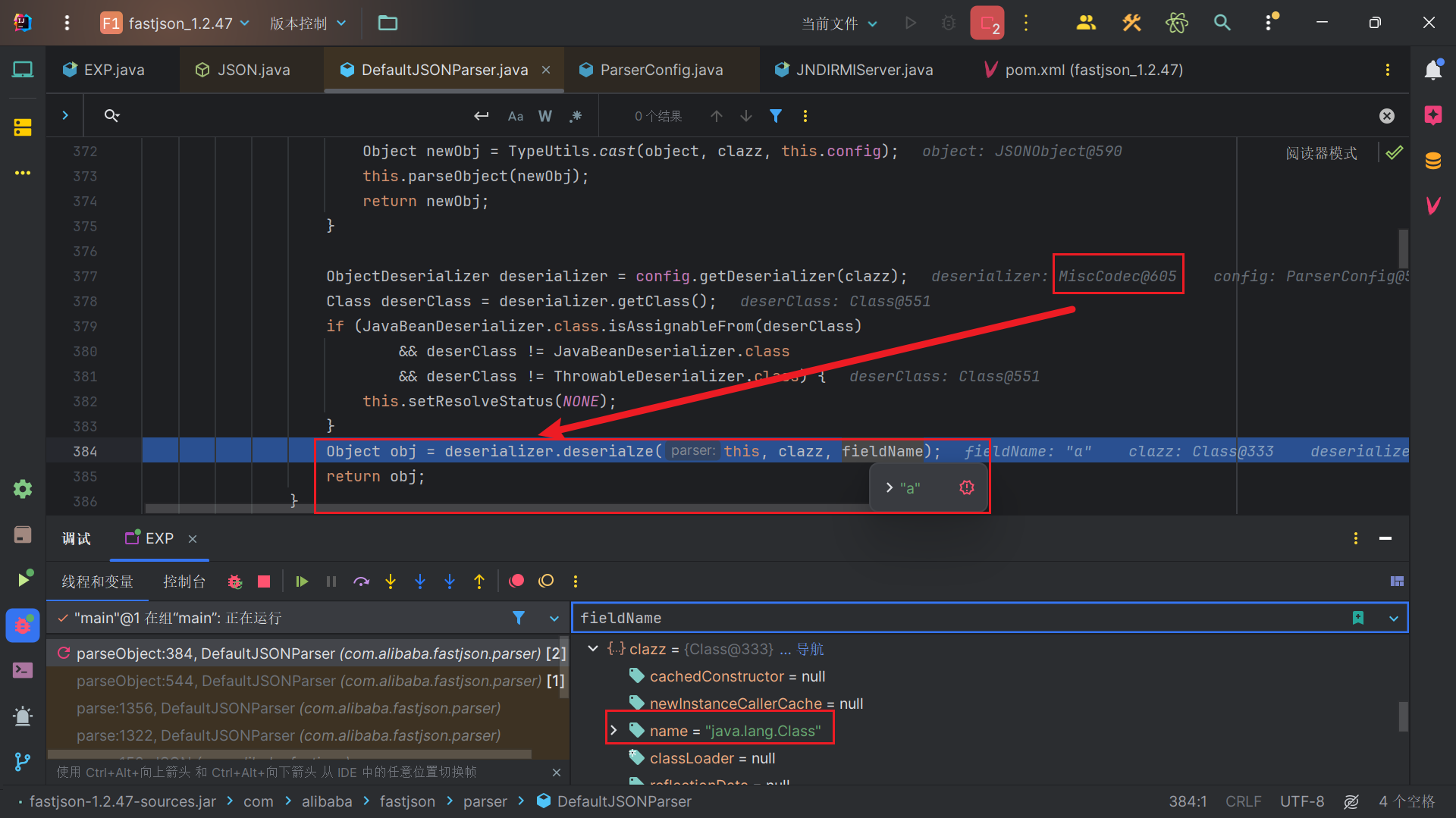Open the 当前文件 run configuration dropdown
Screen dimensions: 1456x818
[x=839, y=24]
